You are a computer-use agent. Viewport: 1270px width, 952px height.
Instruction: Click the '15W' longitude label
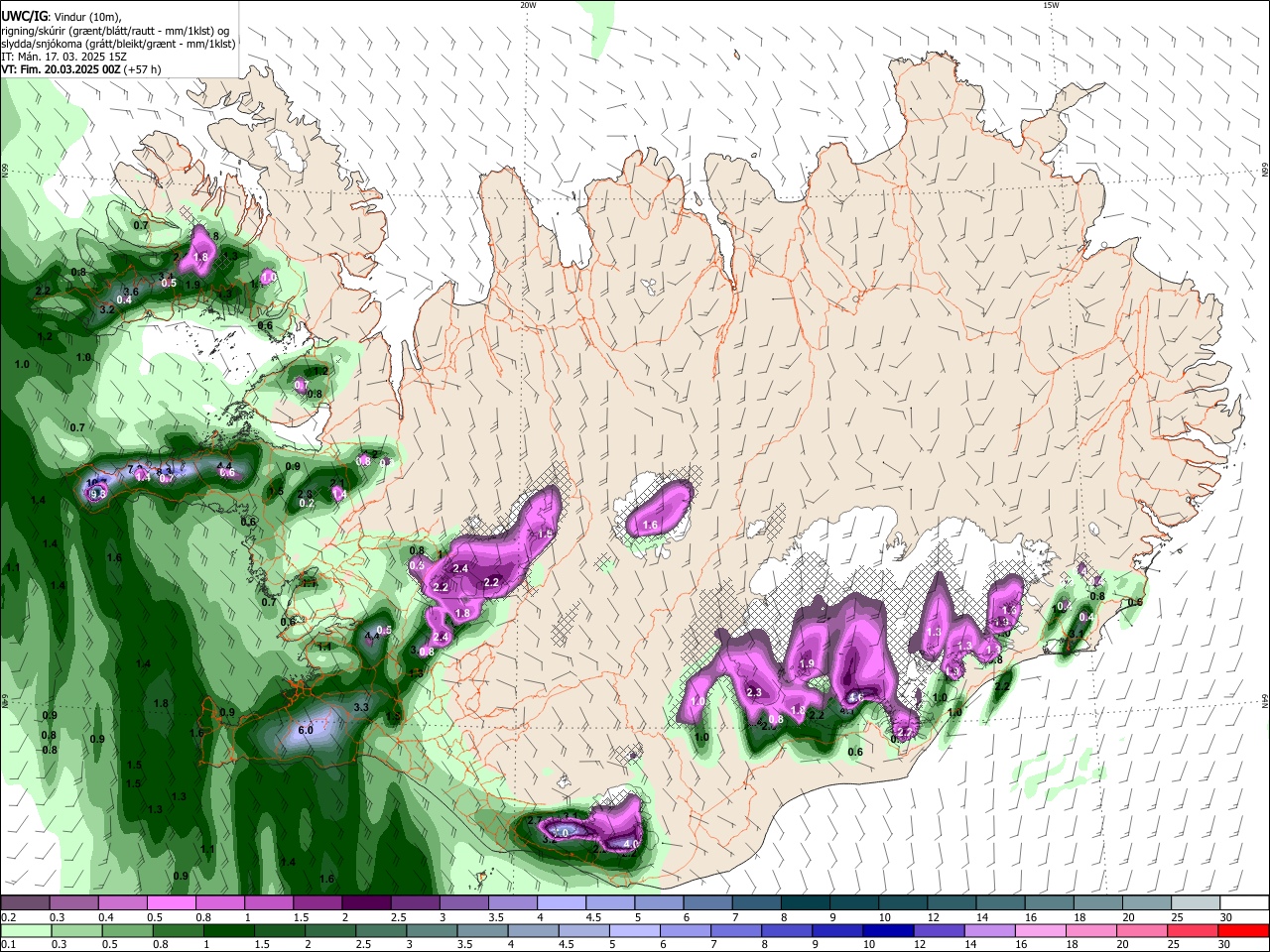point(1051,5)
